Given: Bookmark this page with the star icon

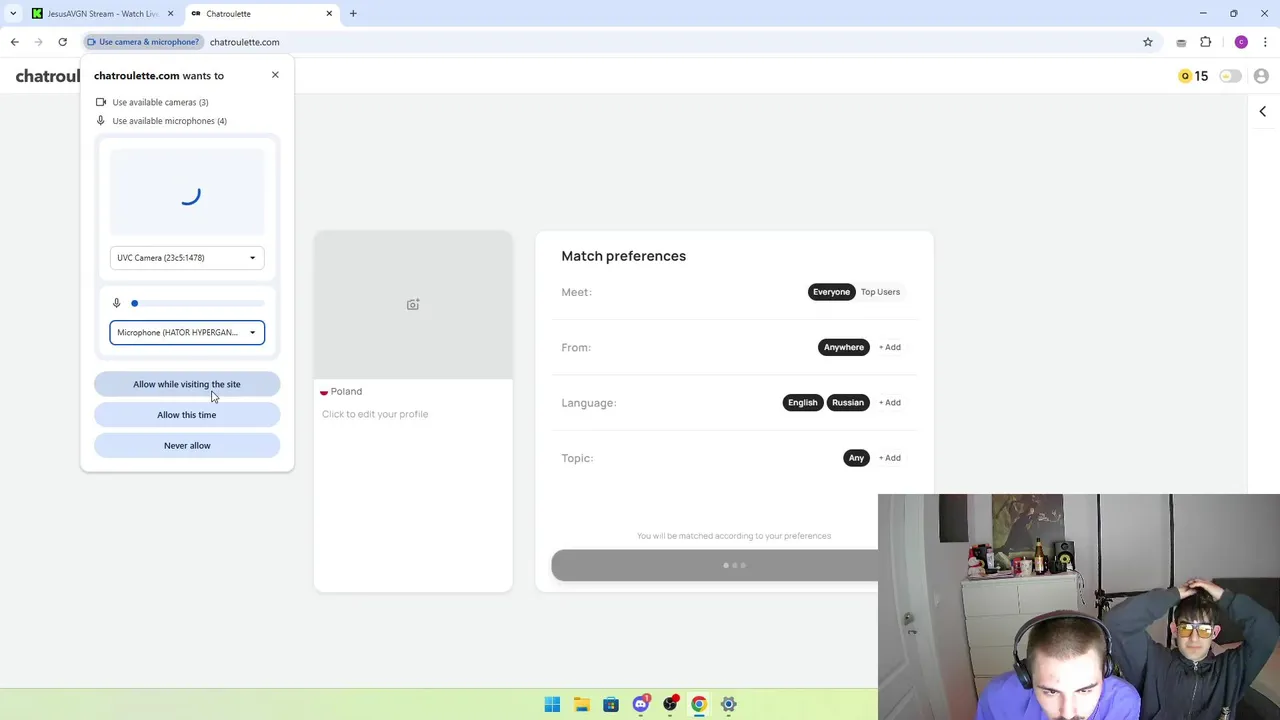Looking at the screenshot, I should tap(1148, 42).
